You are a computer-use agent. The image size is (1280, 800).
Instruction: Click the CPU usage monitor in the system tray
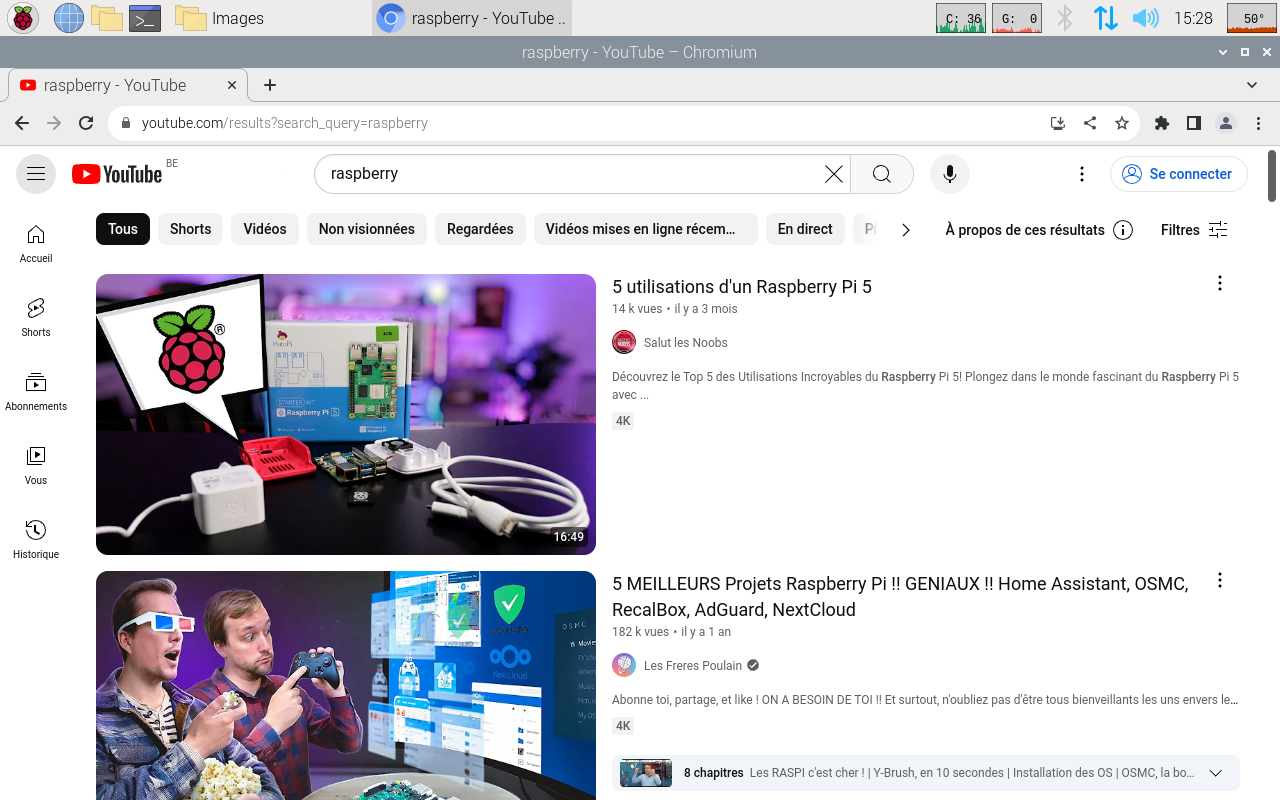click(x=961, y=18)
